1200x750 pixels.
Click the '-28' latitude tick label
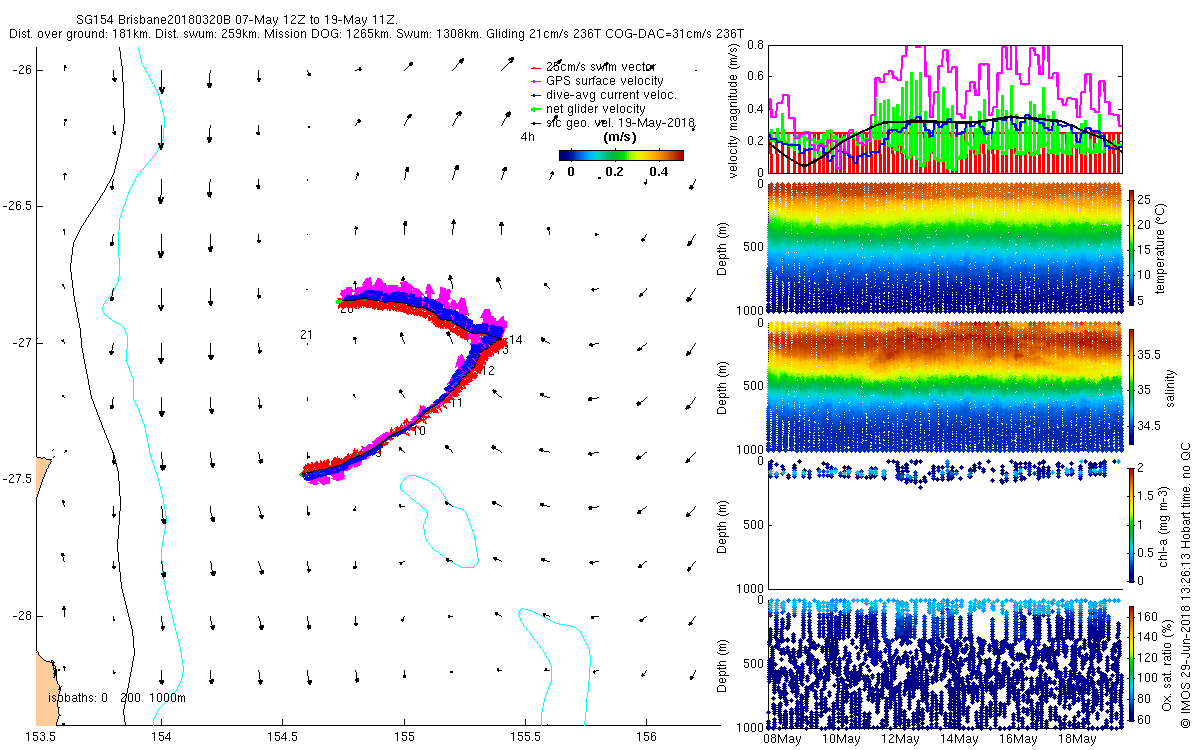click(x=22, y=616)
